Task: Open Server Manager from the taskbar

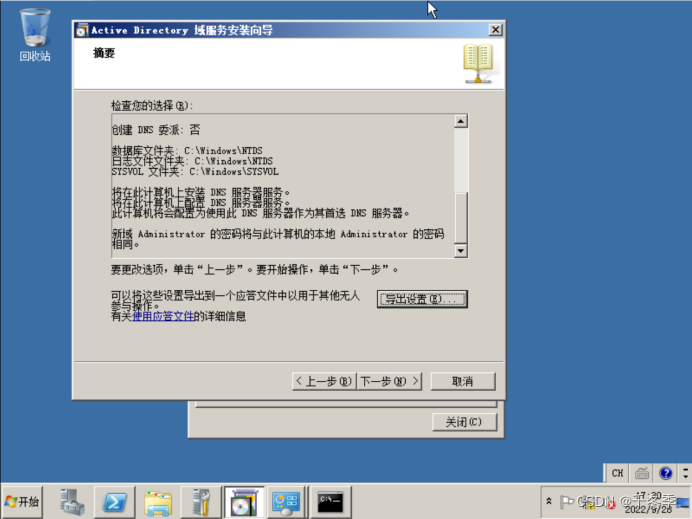Action: (72, 502)
